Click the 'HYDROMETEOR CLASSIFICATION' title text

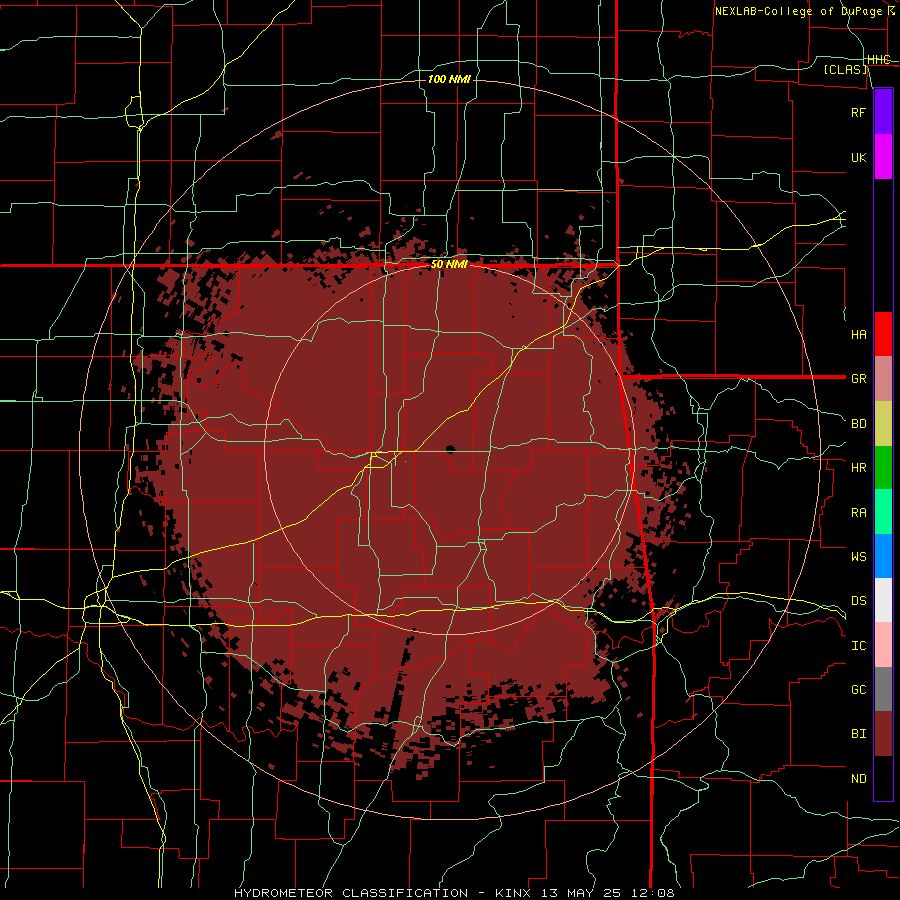point(350,893)
